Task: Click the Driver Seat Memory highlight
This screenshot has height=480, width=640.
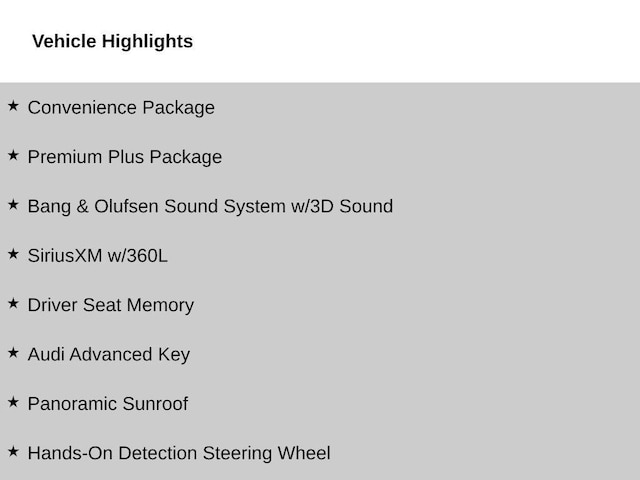Action: 111,305
